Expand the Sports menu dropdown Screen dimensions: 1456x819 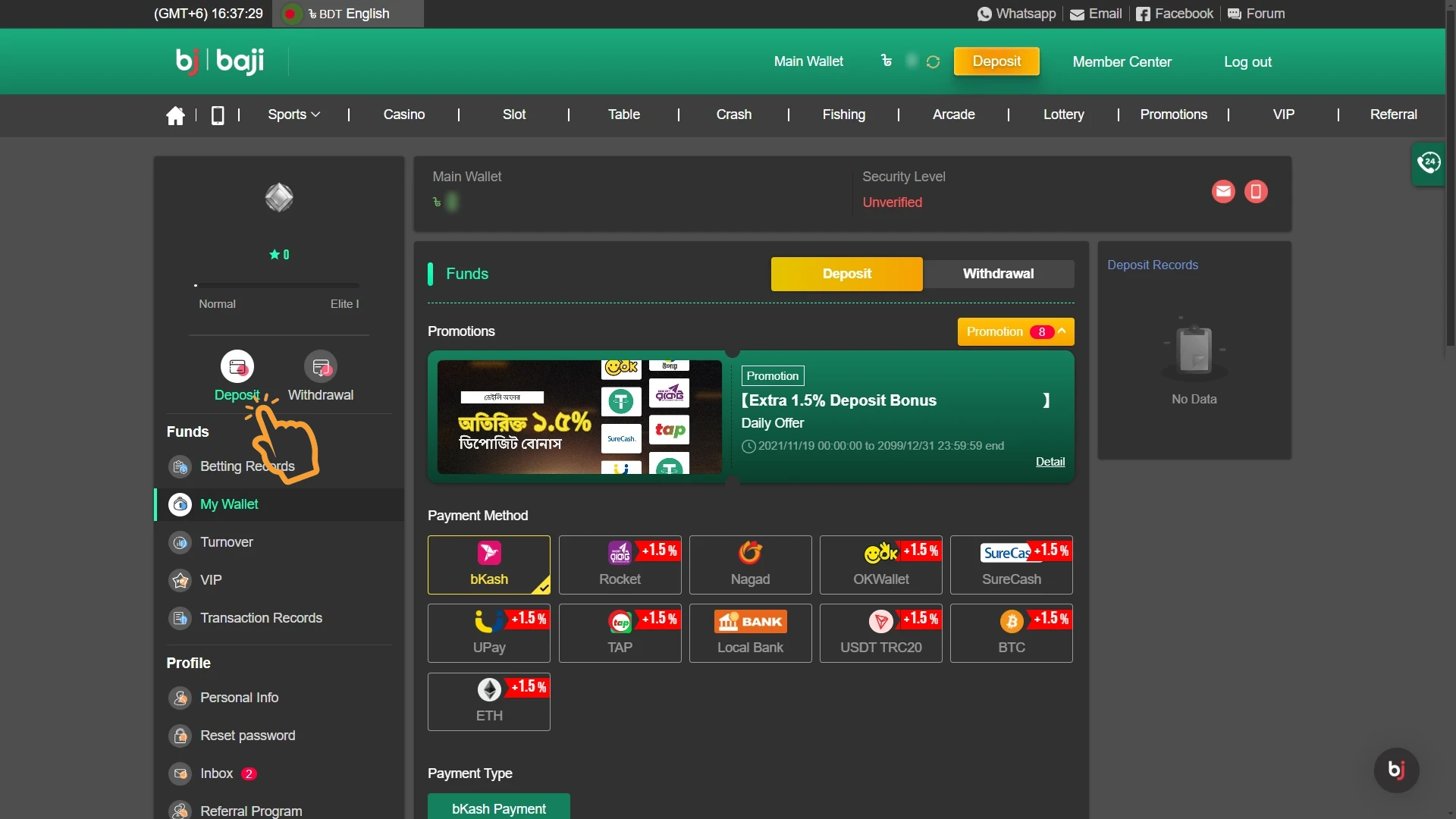294,115
